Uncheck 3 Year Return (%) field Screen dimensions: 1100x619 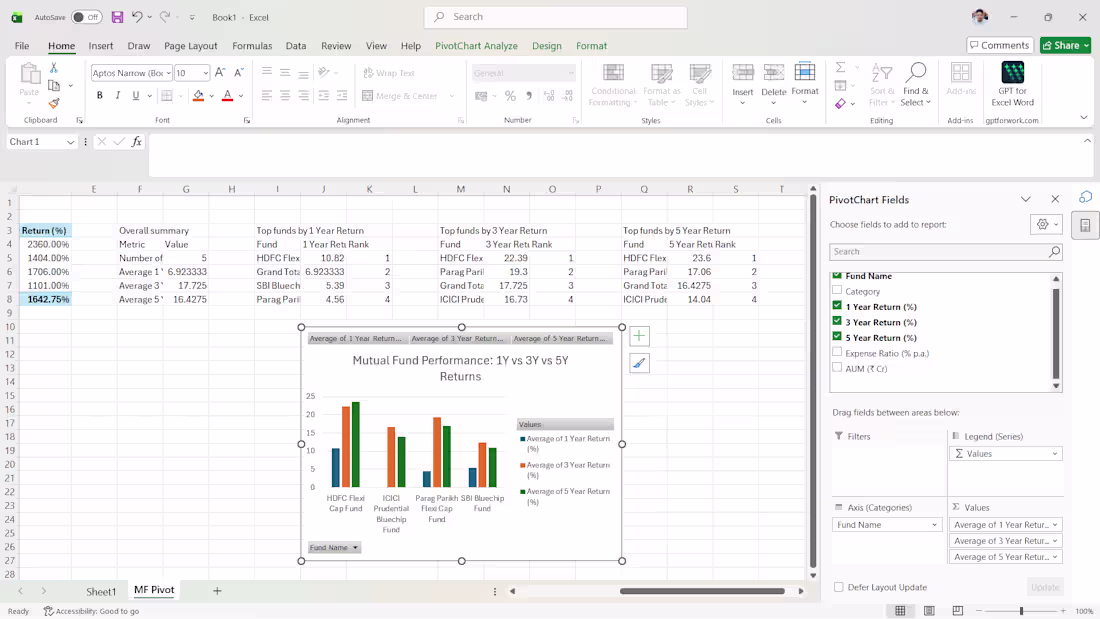[837, 321]
